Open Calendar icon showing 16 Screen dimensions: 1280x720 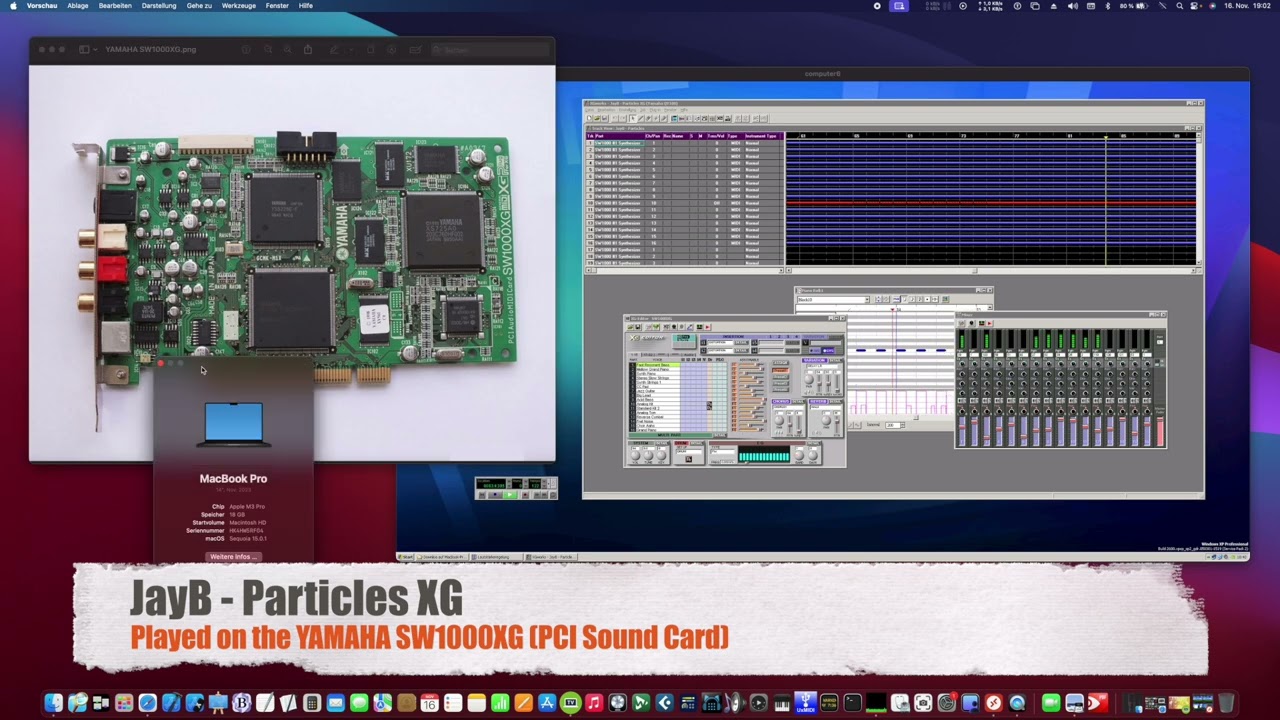point(429,703)
